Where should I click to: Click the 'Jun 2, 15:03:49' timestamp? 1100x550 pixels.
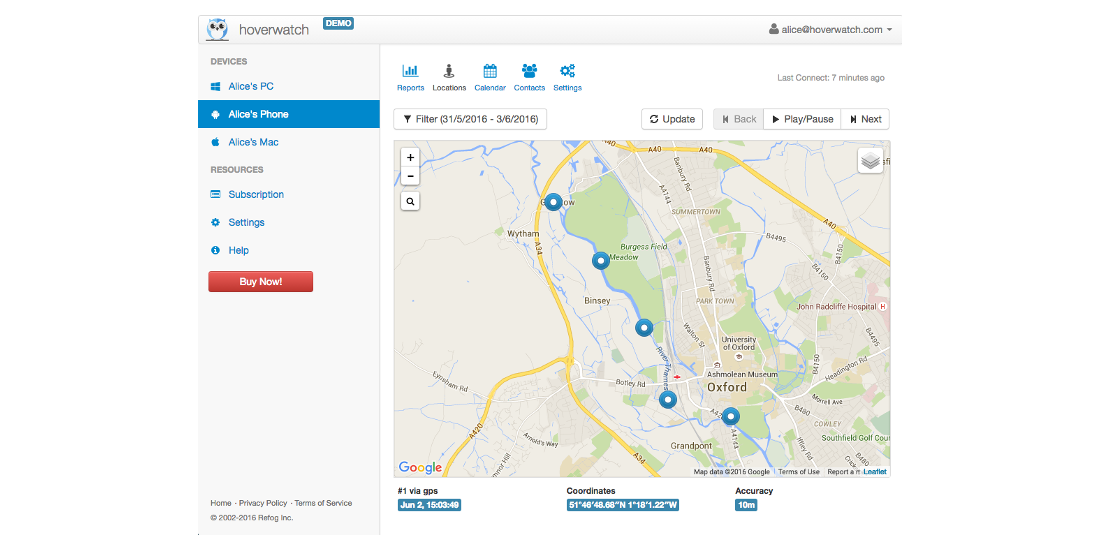point(429,505)
